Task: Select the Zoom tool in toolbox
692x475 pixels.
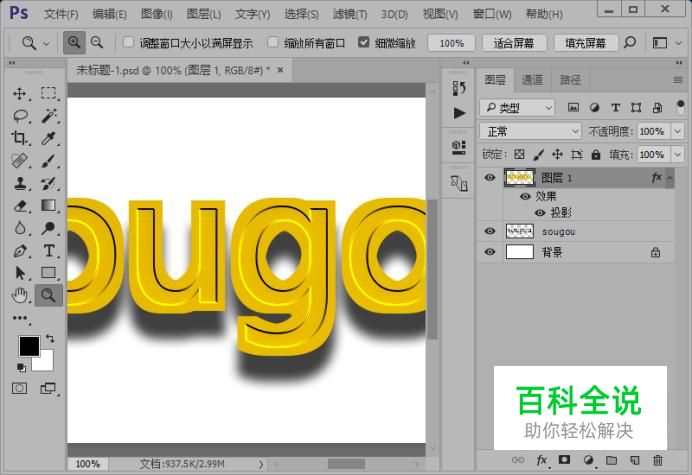Action: (x=49, y=295)
